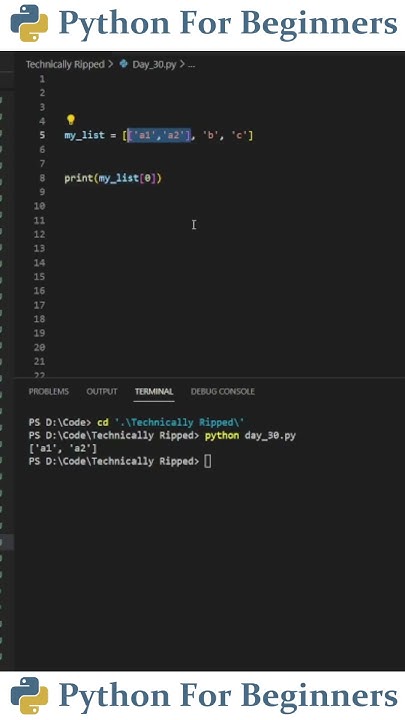This screenshot has height=720, width=405.
Task: Click the print keyword on line 8
Action: point(79,178)
